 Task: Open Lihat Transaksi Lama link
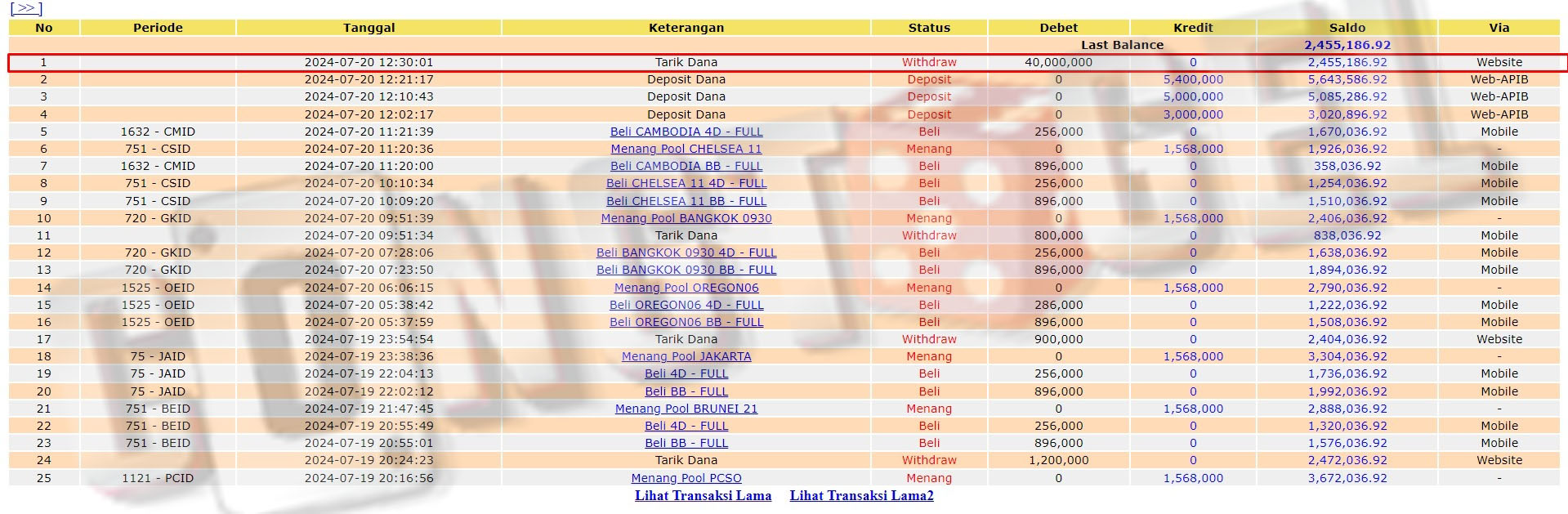[703, 496]
